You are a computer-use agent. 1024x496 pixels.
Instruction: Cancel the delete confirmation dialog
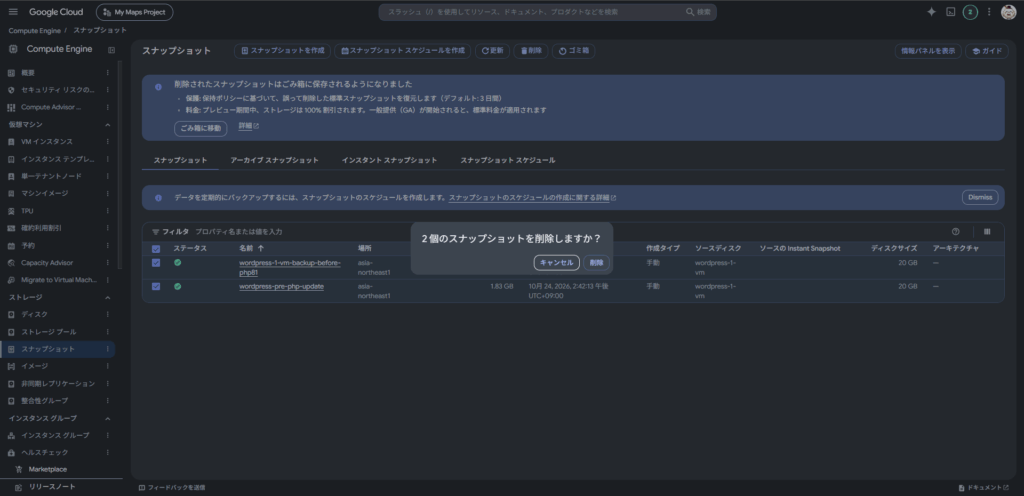(x=556, y=262)
